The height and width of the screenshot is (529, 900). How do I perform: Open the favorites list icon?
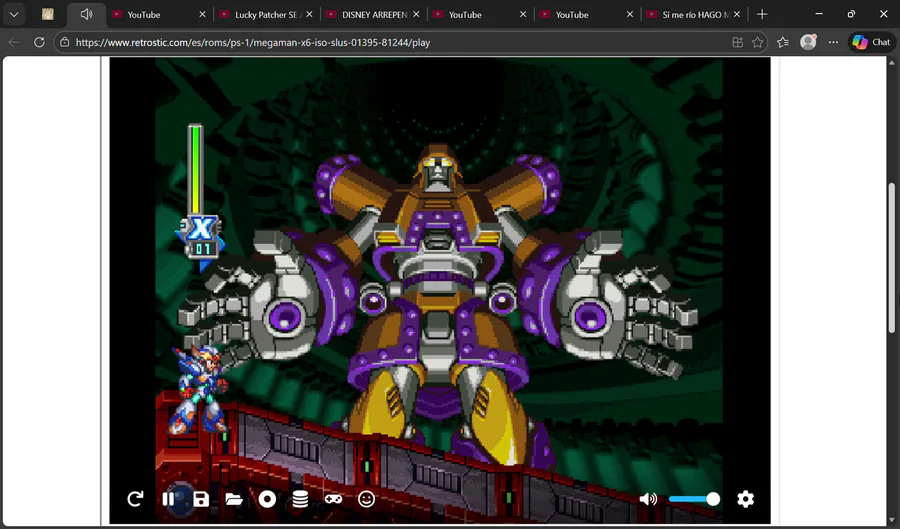click(783, 42)
